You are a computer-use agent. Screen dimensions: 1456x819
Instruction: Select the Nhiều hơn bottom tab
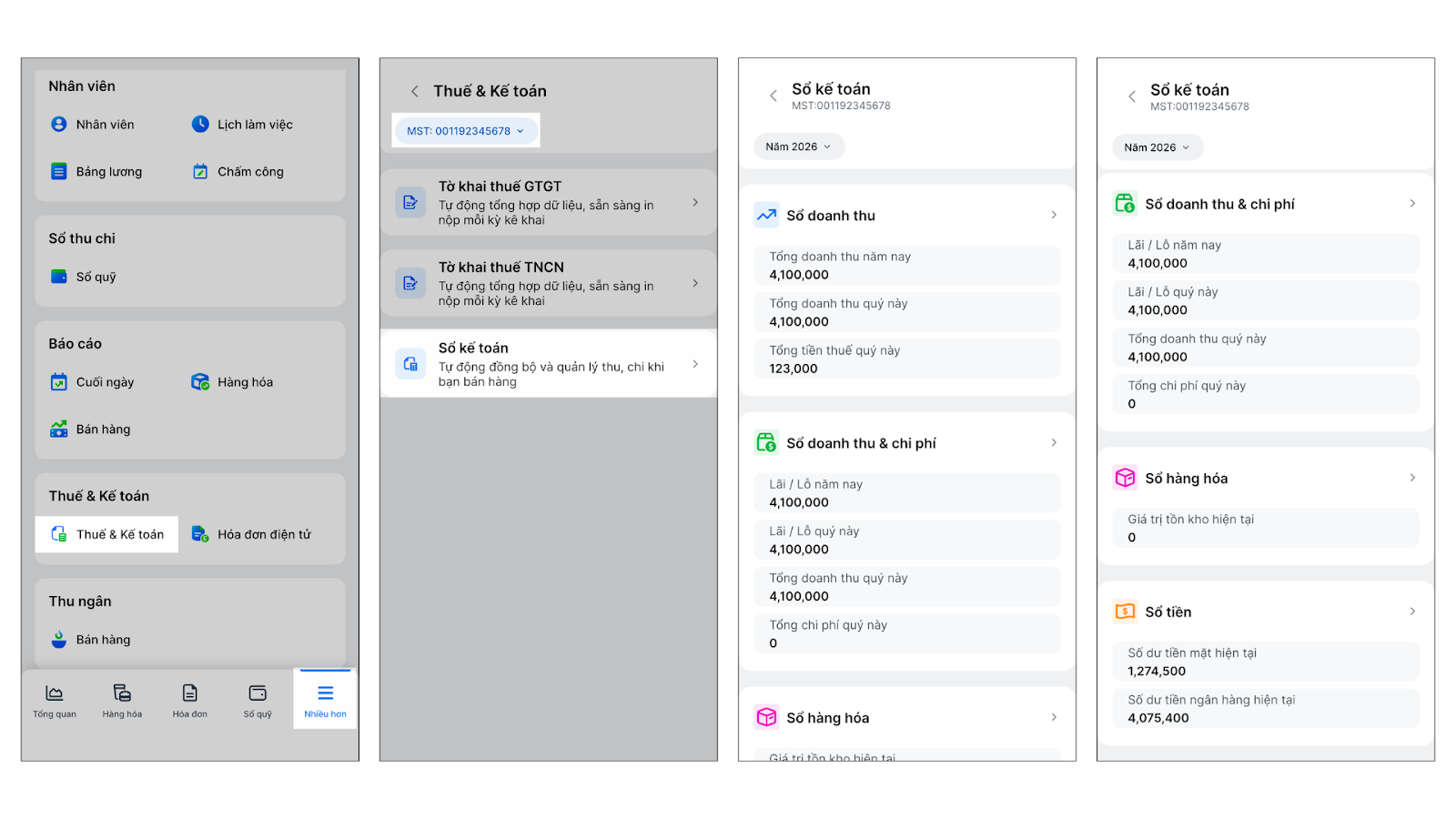click(x=325, y=700)
